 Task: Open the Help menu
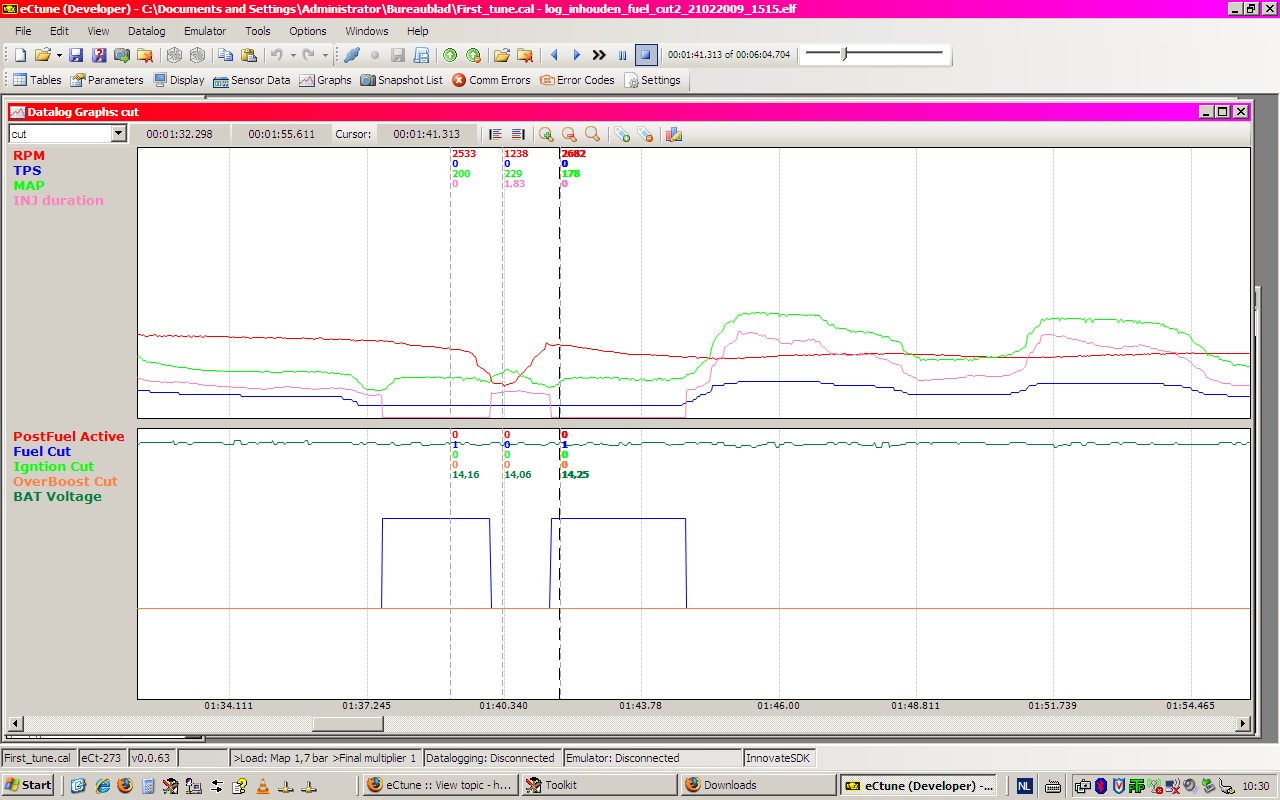(x=418, y=31)
